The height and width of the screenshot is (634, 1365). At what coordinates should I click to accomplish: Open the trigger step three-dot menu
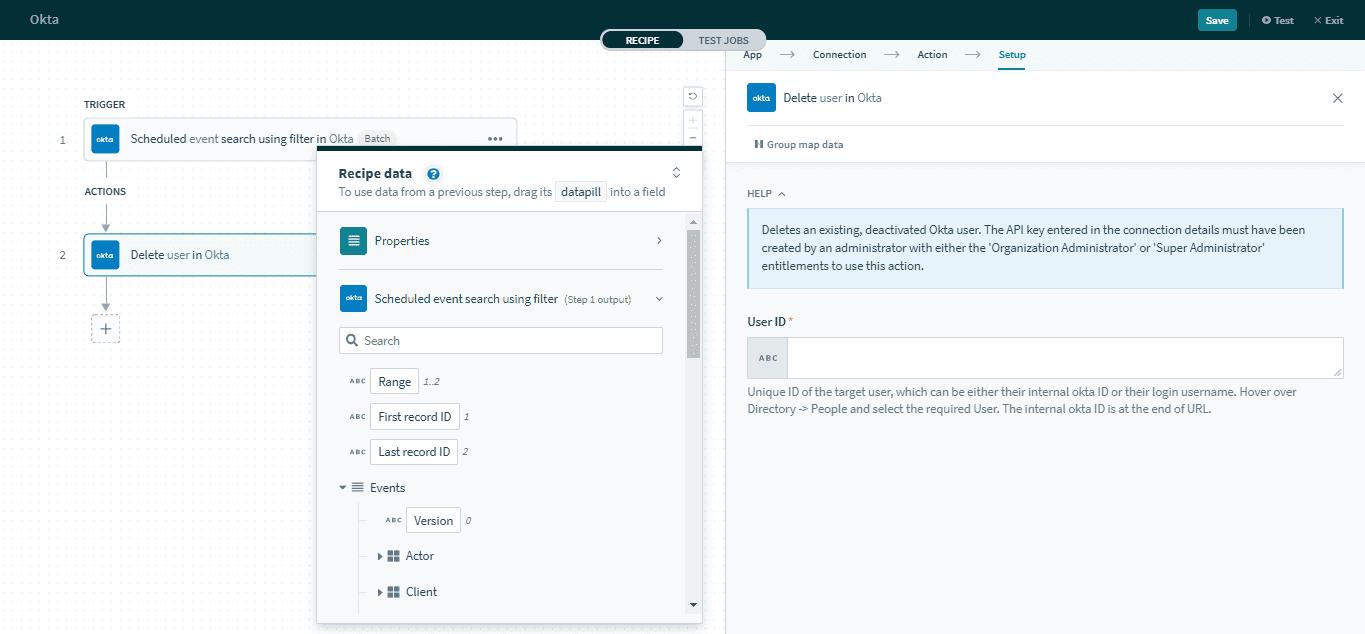[x=495, y=139]
